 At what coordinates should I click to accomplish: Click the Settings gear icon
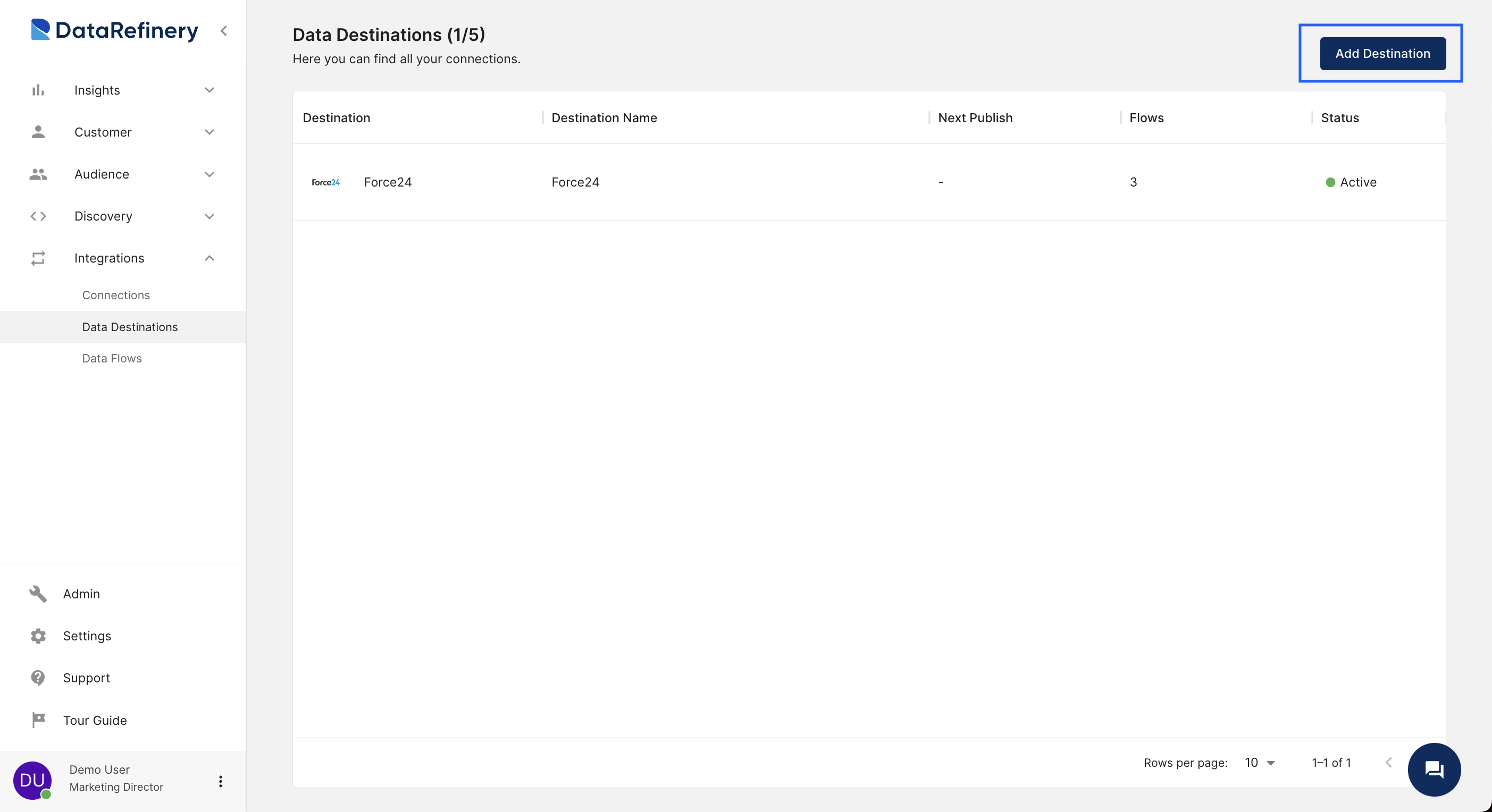pyautogui.click(x=38, y=636)
